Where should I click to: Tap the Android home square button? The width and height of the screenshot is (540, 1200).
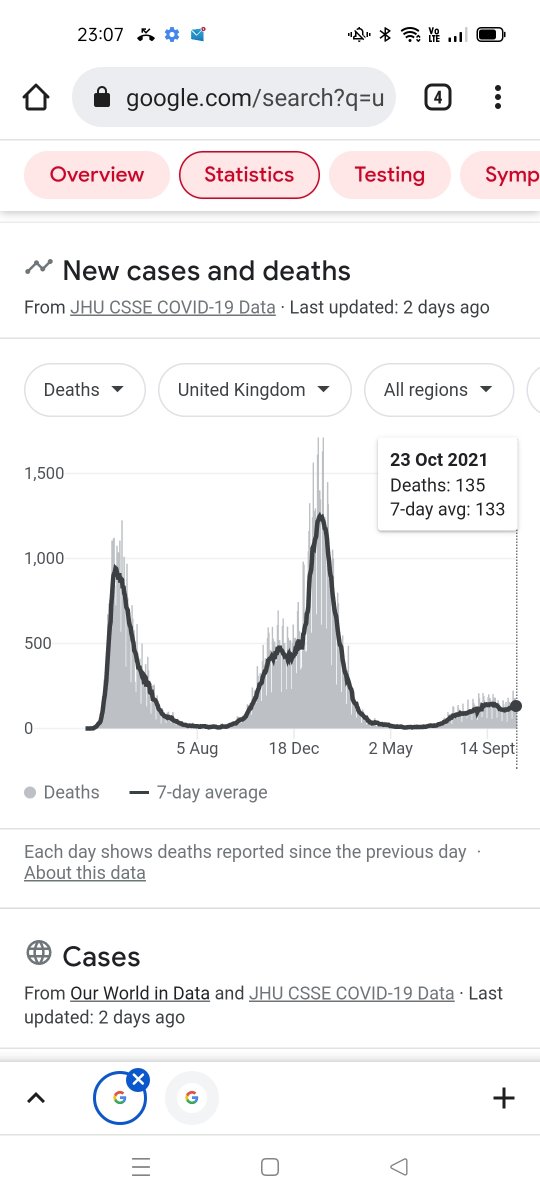point(269,1166)
